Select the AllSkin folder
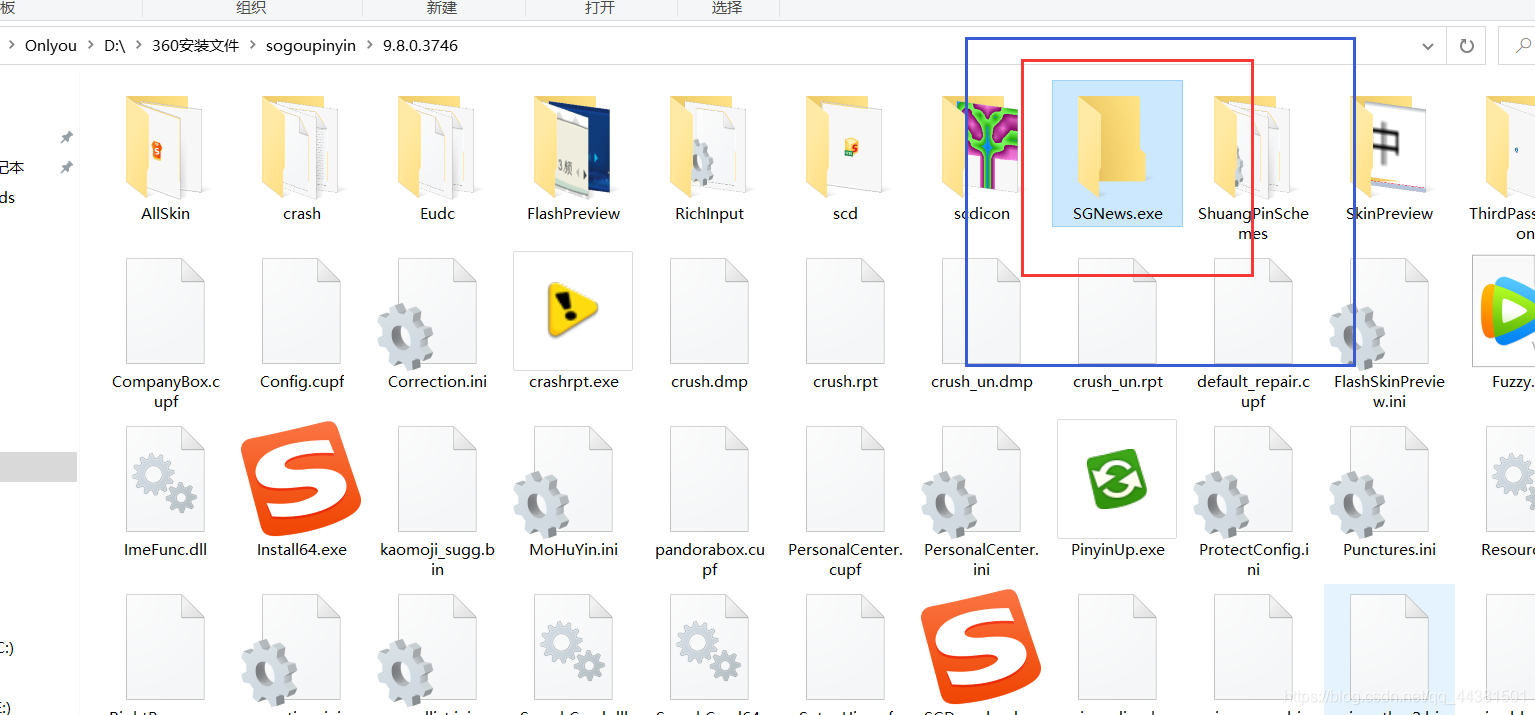The height and width of the screenshot is (715, 1535). click(165, 158)
